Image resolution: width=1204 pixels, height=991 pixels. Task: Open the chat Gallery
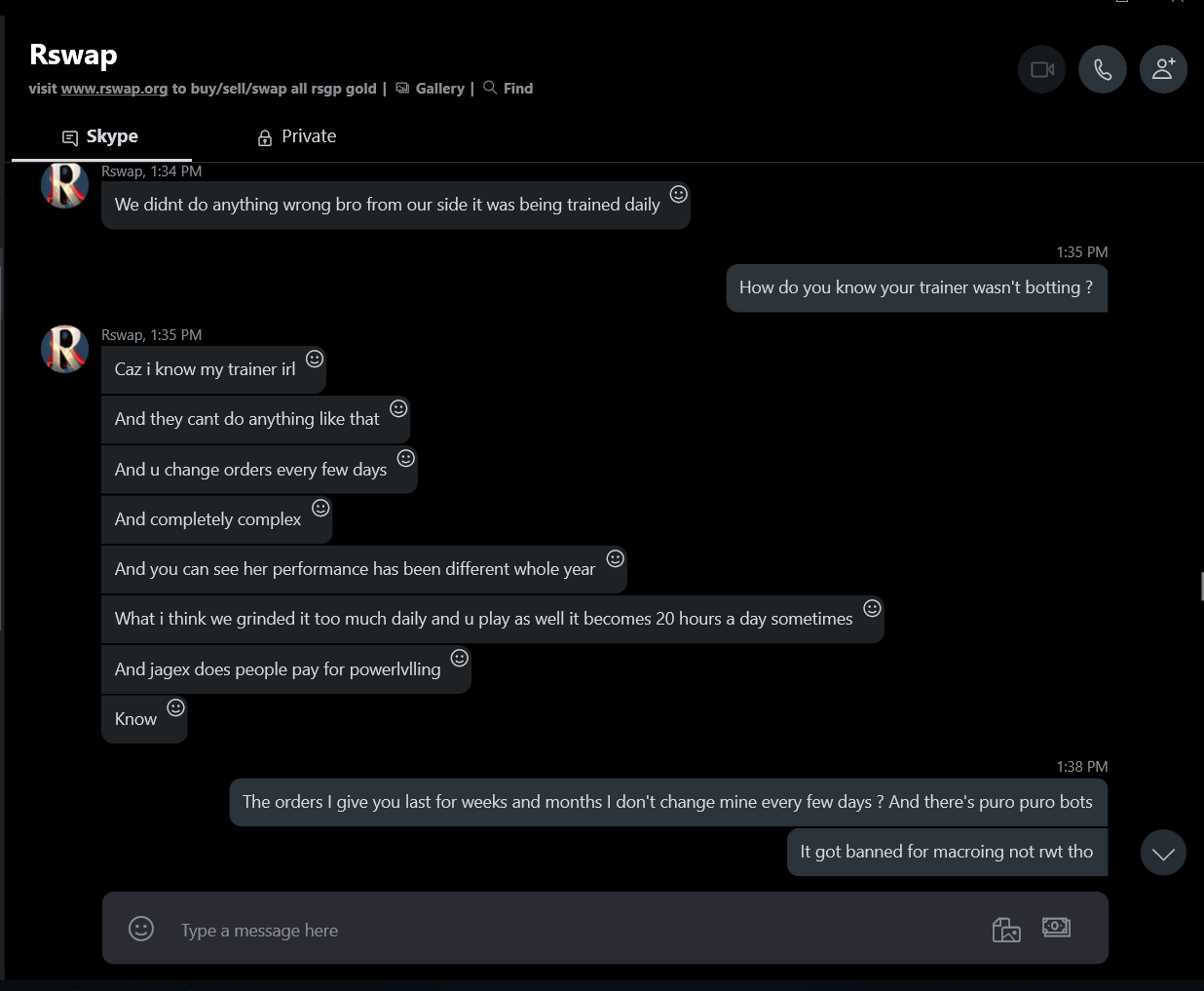(431, 89)
